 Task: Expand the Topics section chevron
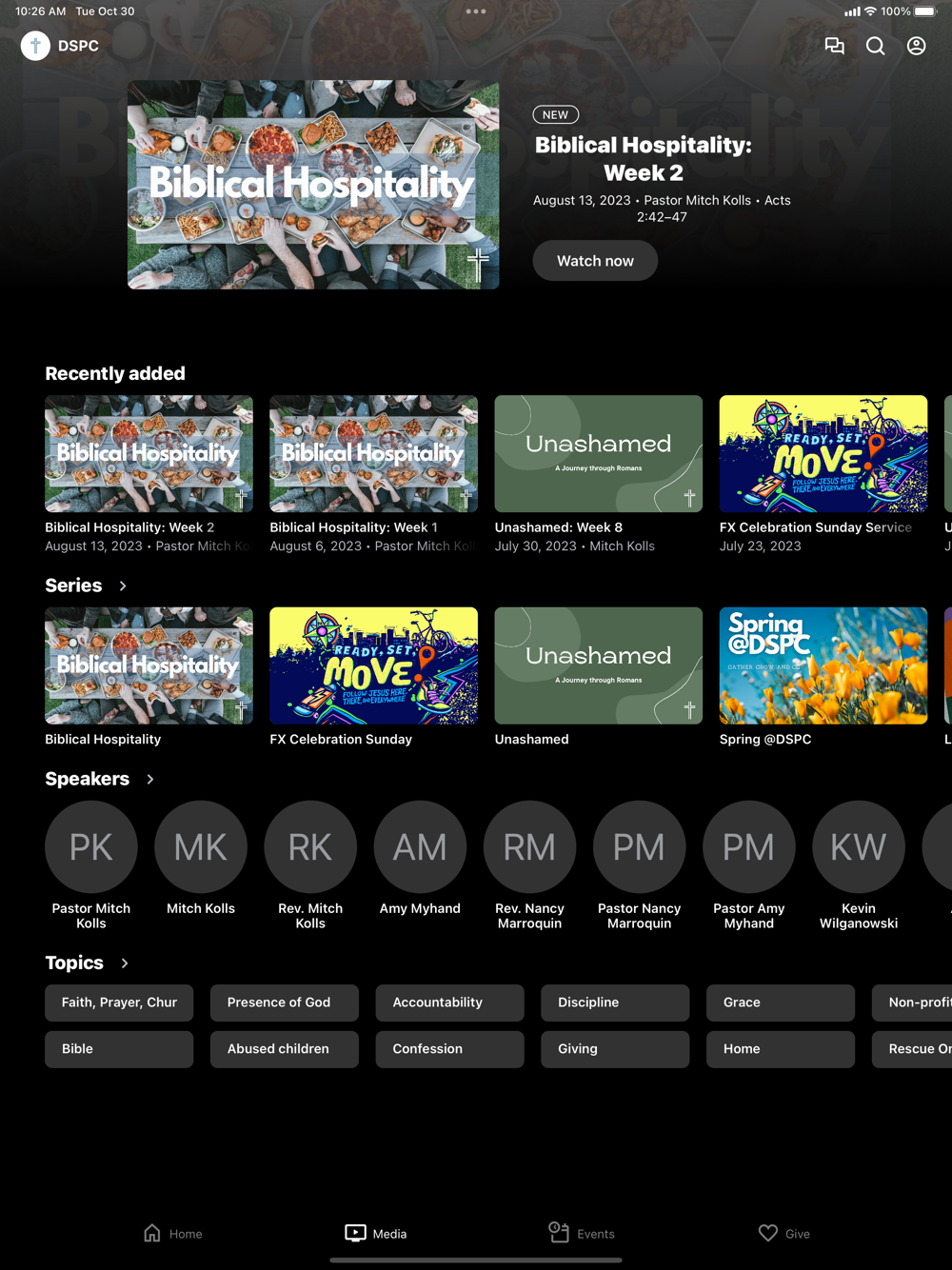[125, 963]
